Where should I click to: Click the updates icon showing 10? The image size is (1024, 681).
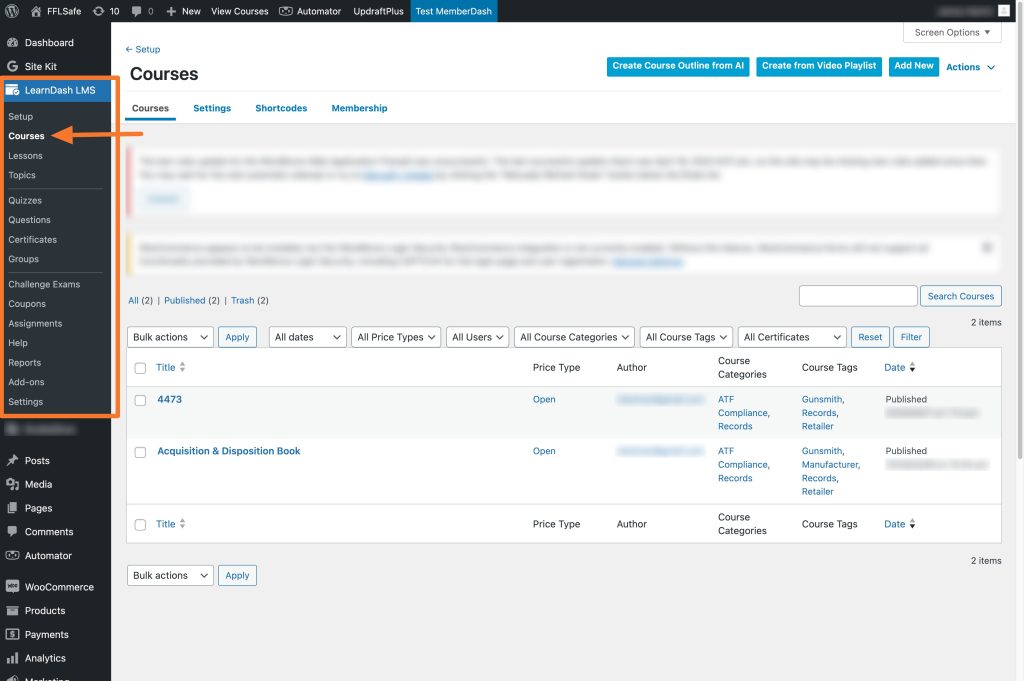pos(98,11)
